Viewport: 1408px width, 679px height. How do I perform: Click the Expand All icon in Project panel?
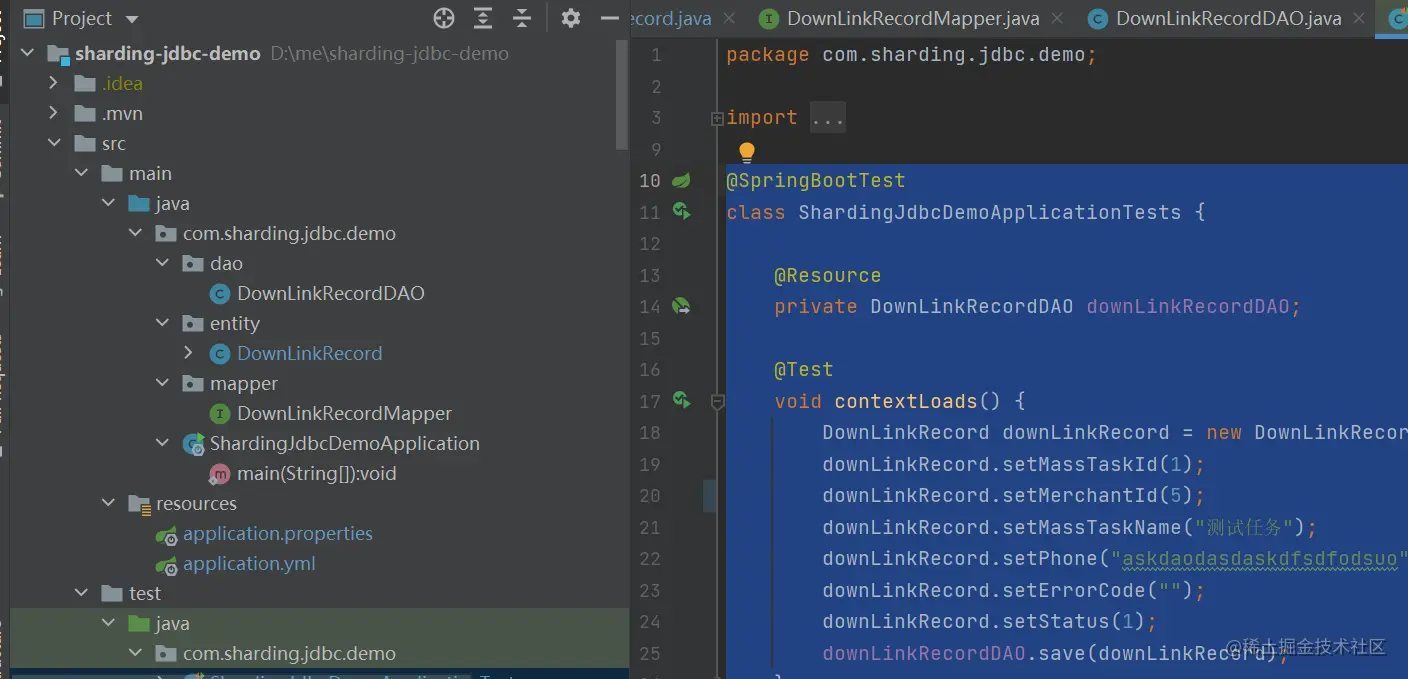click(483, 18)
